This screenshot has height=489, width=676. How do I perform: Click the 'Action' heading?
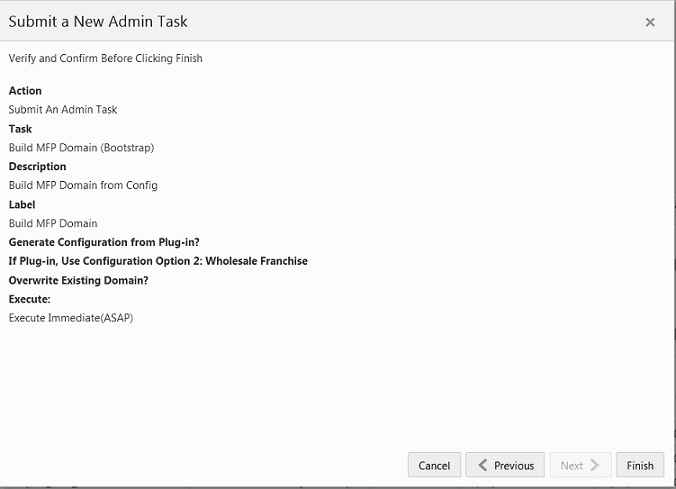(25, 91)
